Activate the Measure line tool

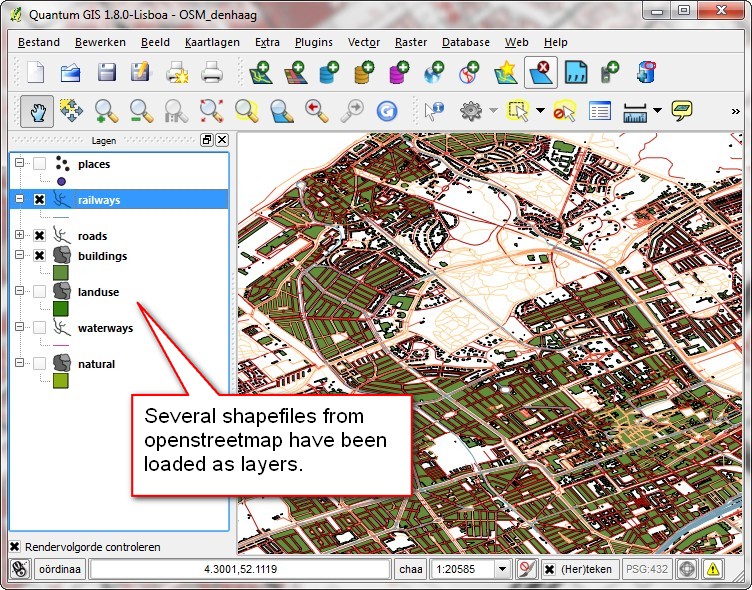point(635,112)
